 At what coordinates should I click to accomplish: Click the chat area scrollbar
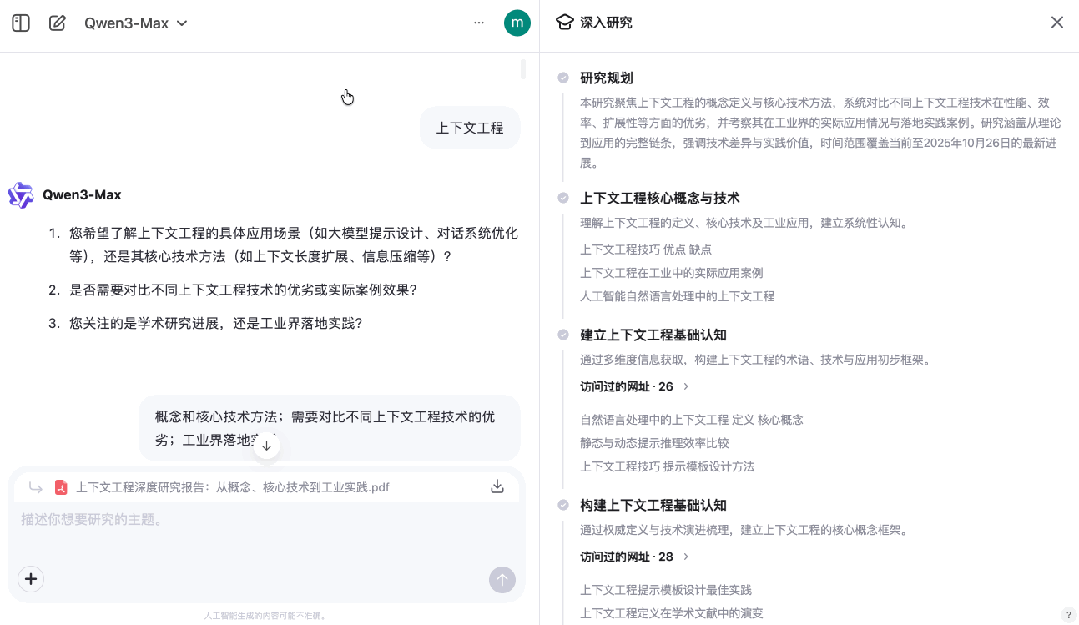click(523, 69)
